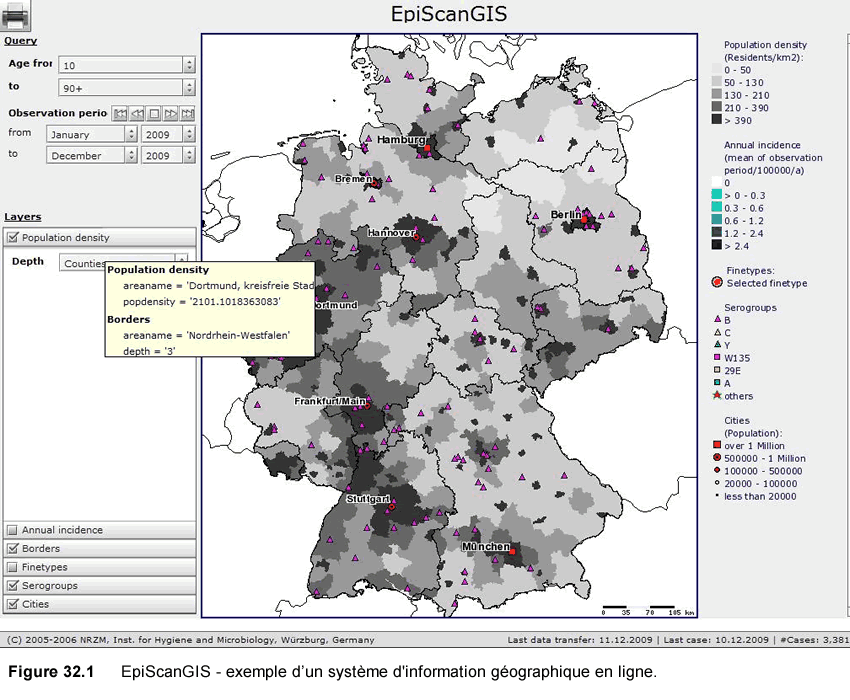This screenshot has height=700, width=850.
Task: Click the 0.3 - 0.6 annual incidence swatch
Action: [717, 207]
